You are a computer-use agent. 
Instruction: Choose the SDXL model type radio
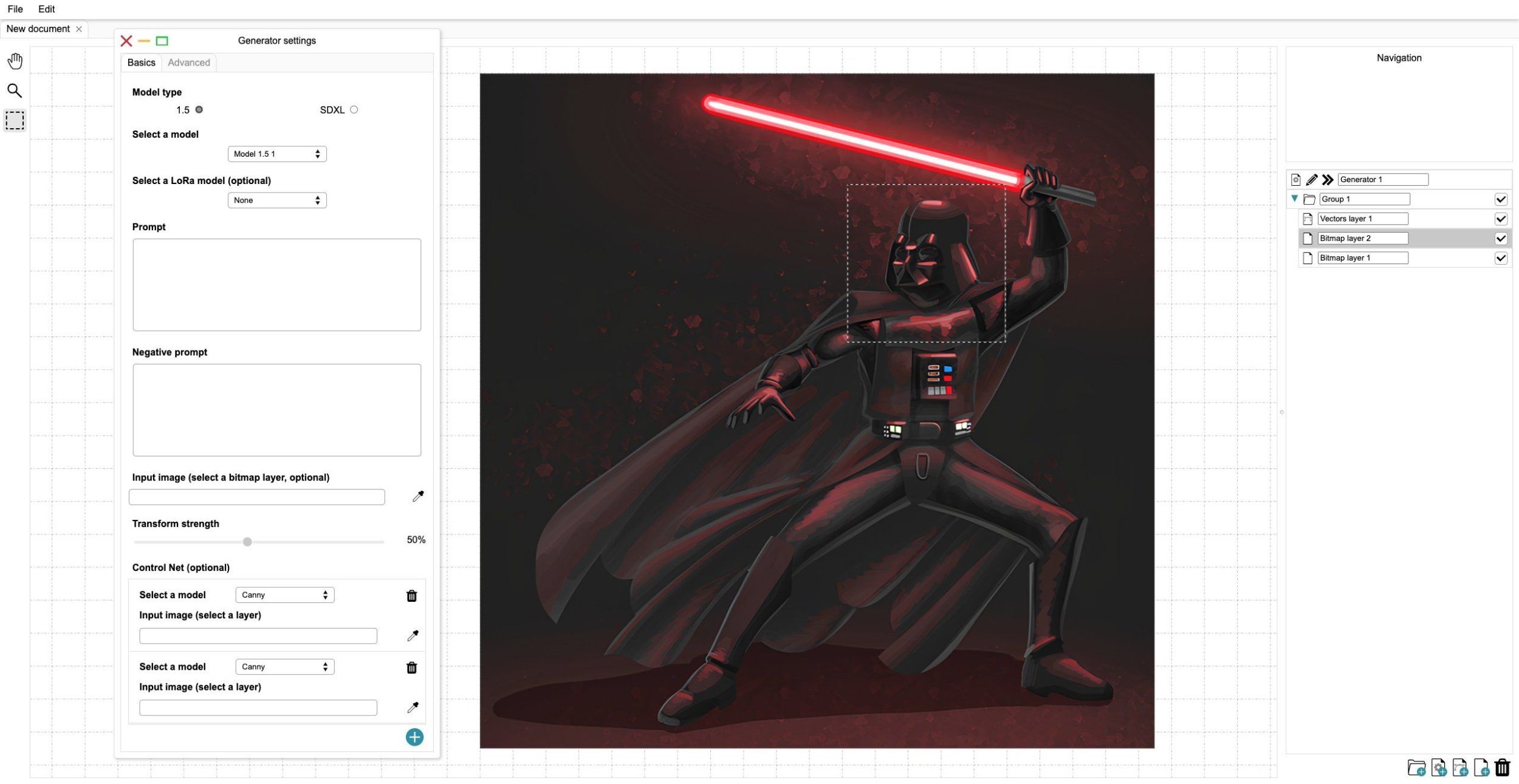pyautogui.click(x=354, y=110)
